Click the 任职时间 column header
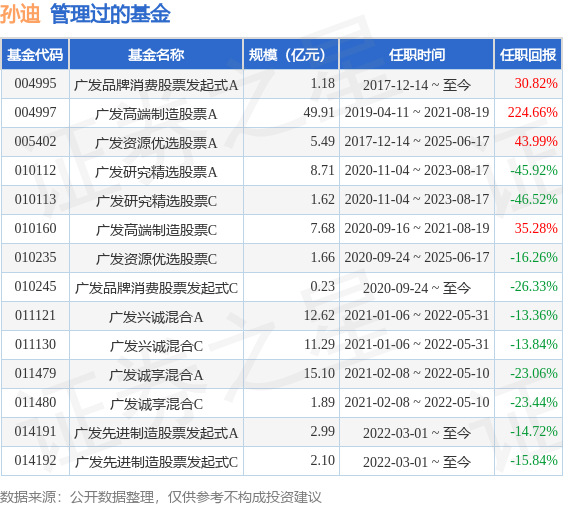The image size is (563, 506). 417,55
